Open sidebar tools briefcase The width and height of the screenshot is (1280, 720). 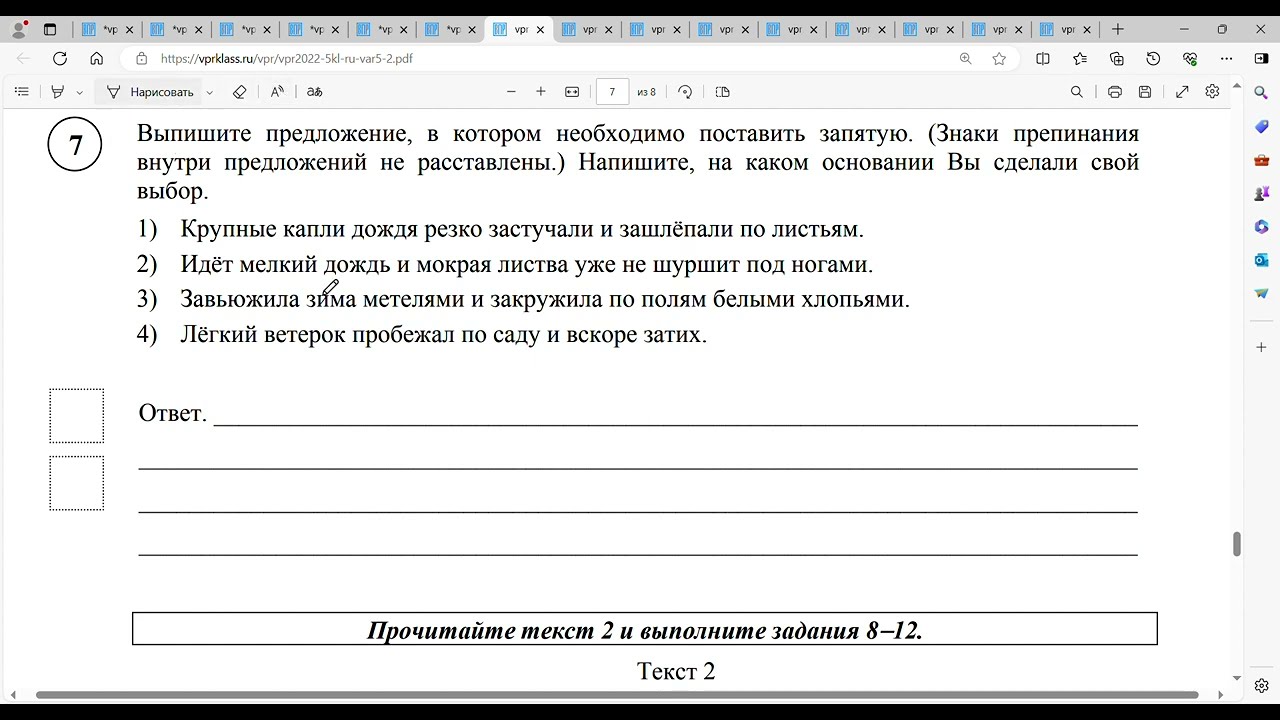pyautogui.click(x=1262, y=160)
